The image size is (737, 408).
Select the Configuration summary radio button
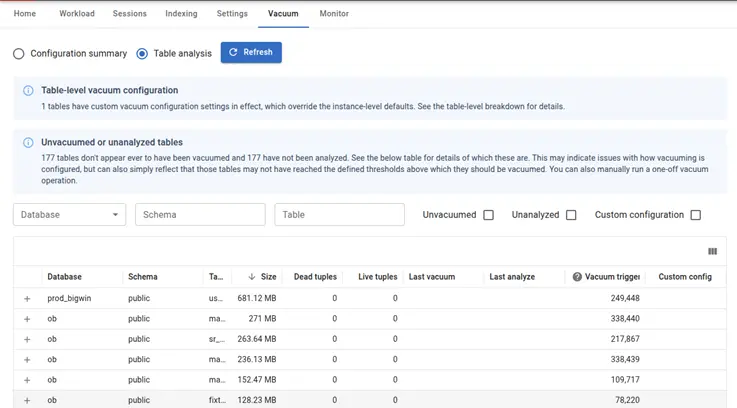click(19, 53)
